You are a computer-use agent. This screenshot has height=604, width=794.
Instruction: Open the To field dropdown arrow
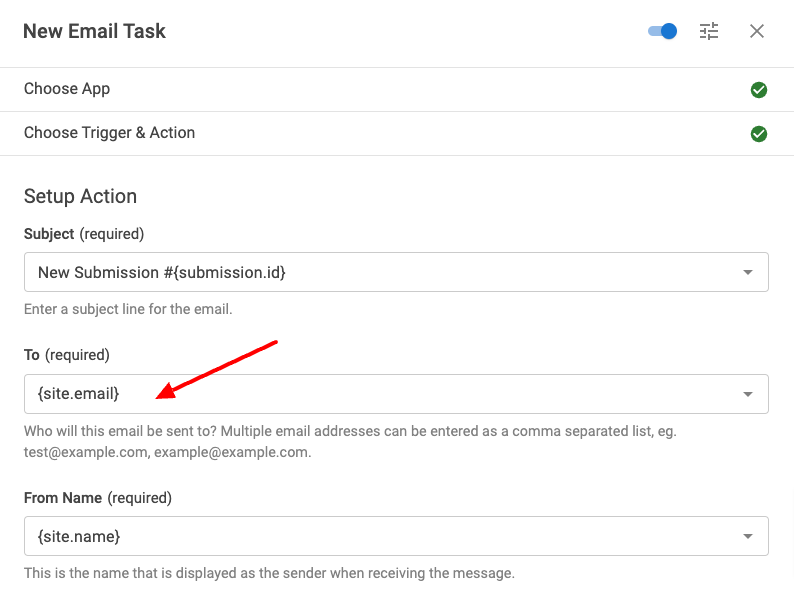(x=748, y=394)
